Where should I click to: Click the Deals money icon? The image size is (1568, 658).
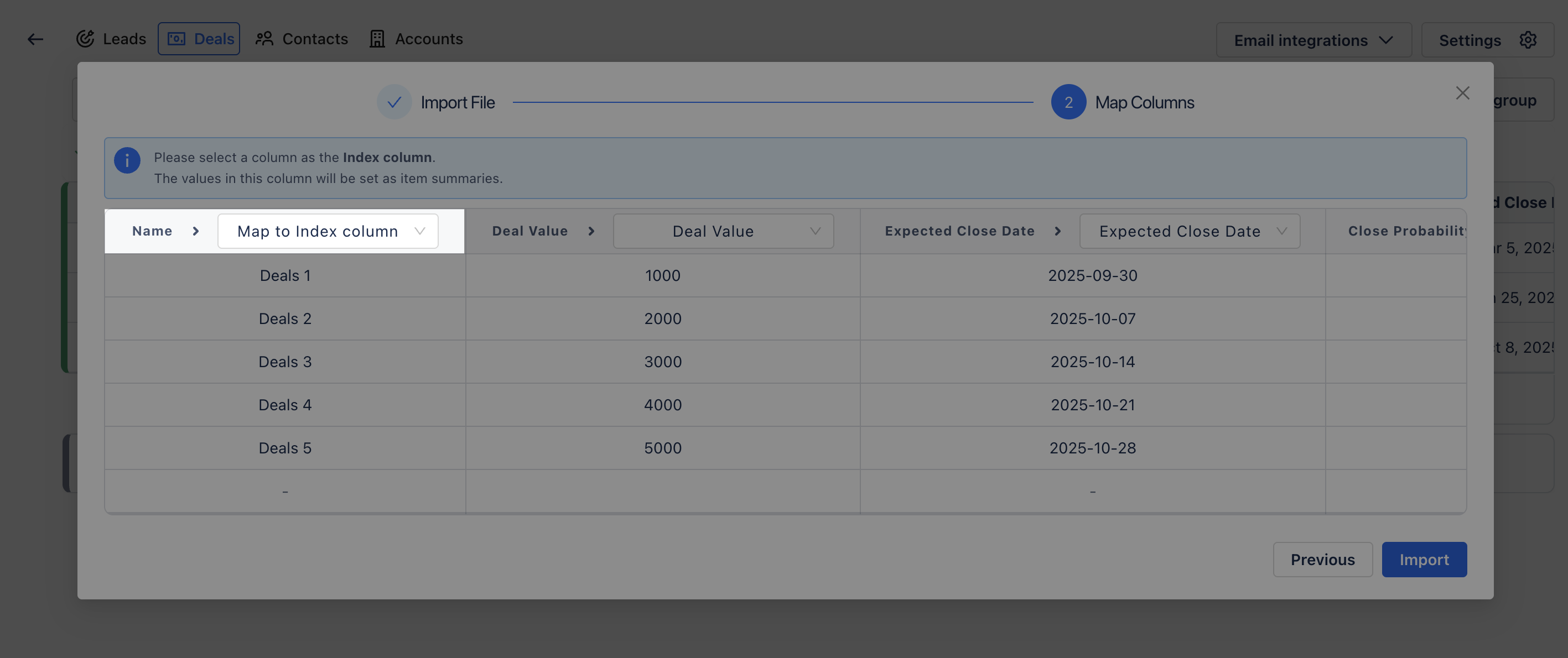pyautogui.click(x=176, y=39)
